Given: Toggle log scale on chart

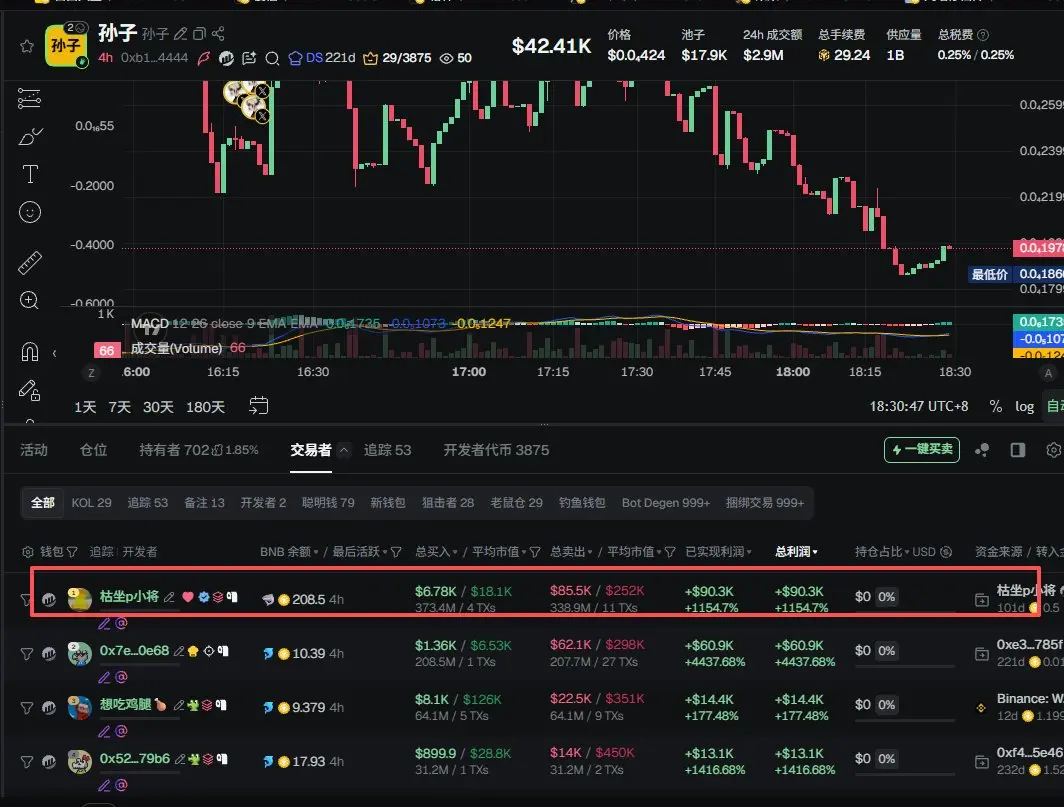Looking at the screenshot, I should click(x=1024, y=406).
